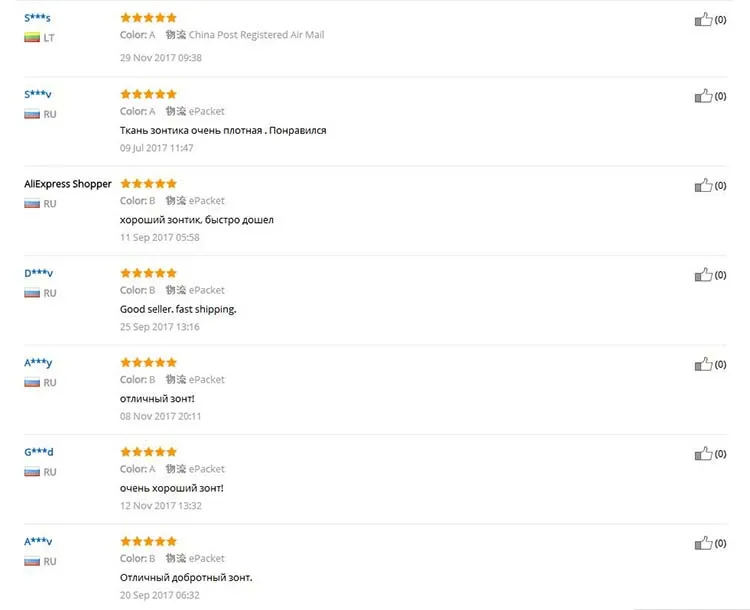Like the D***v 'Good seller' review
750x610 pixels.
coord(703,274)
